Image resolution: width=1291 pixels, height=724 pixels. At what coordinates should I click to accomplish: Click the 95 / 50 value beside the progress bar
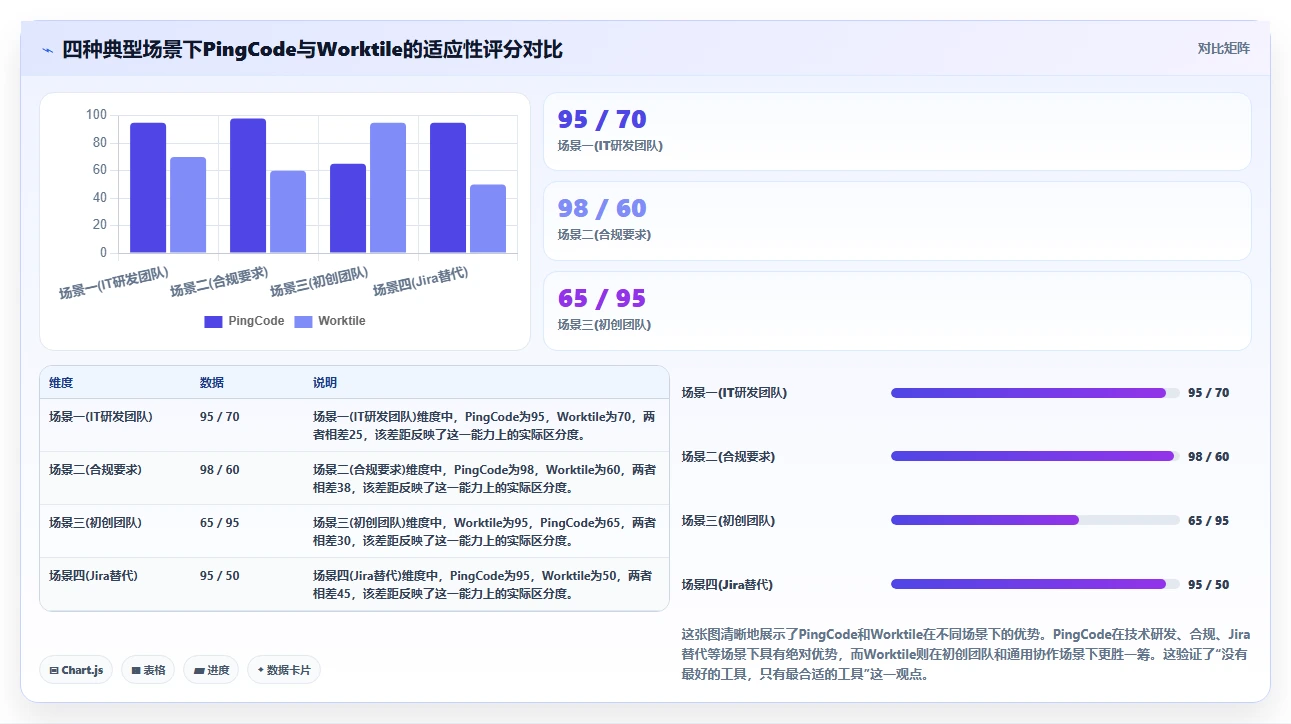[x=1209, y=585]
